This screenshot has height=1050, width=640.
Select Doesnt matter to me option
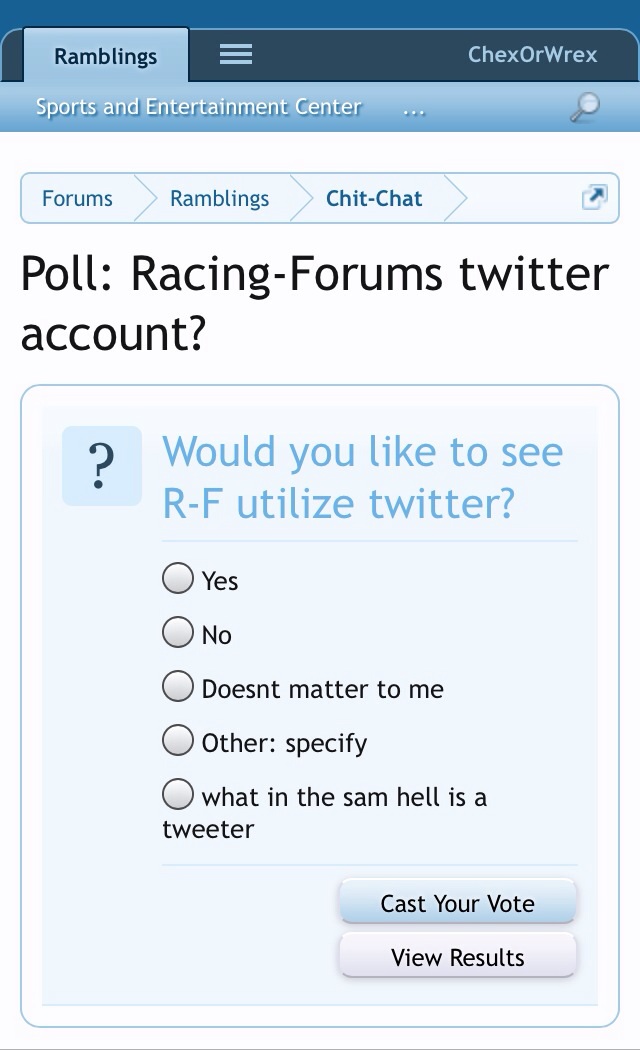click(x=178, y=686)
